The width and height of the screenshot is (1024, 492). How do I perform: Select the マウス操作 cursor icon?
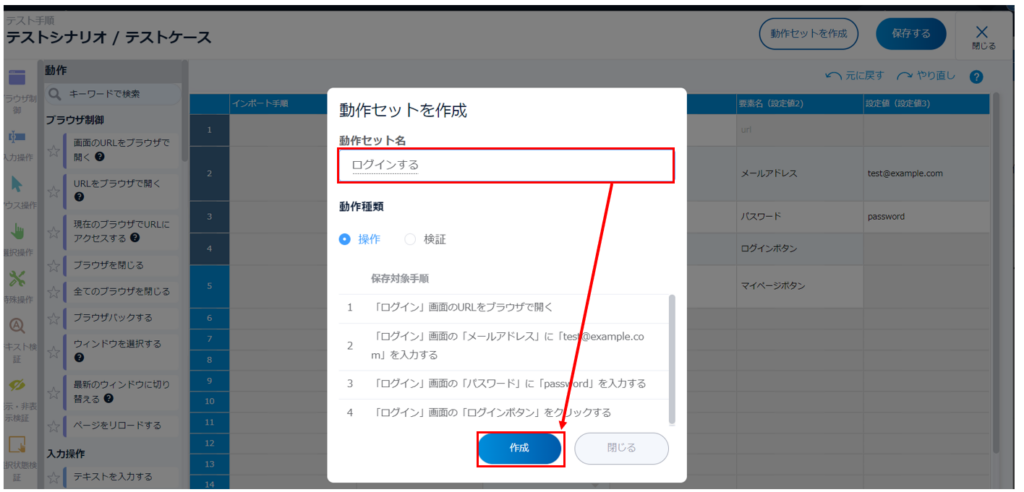click(x=16, y=184)
